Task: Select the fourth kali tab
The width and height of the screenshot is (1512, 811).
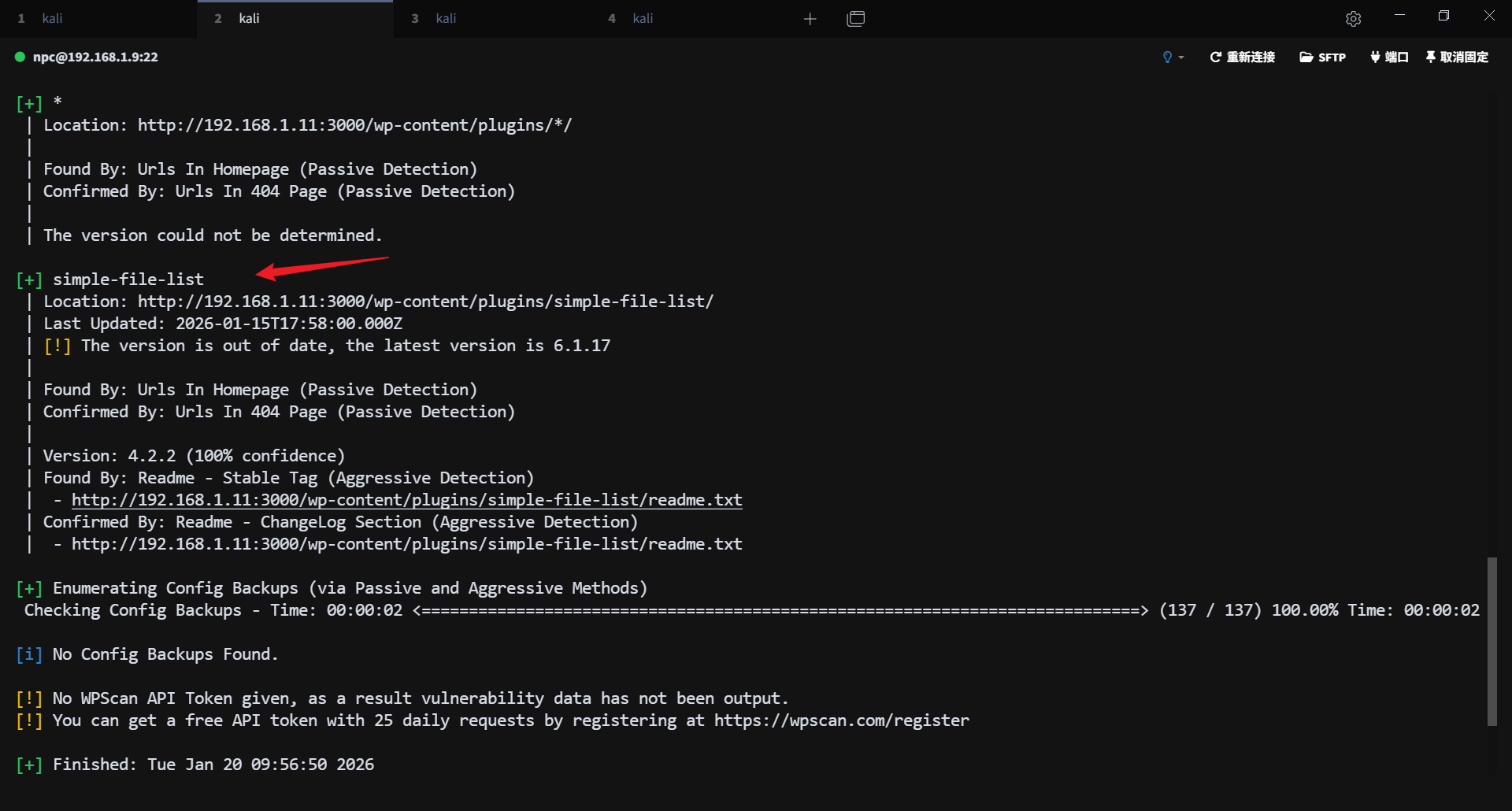Action: tap(643, 19)
